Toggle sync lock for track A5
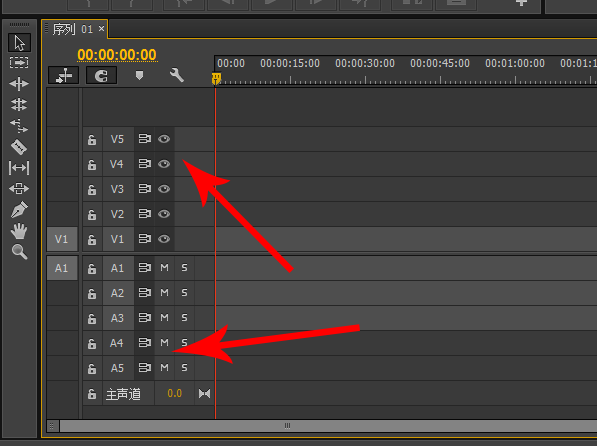This screenshot has height=446, width=597. click(x=144, y=368)
